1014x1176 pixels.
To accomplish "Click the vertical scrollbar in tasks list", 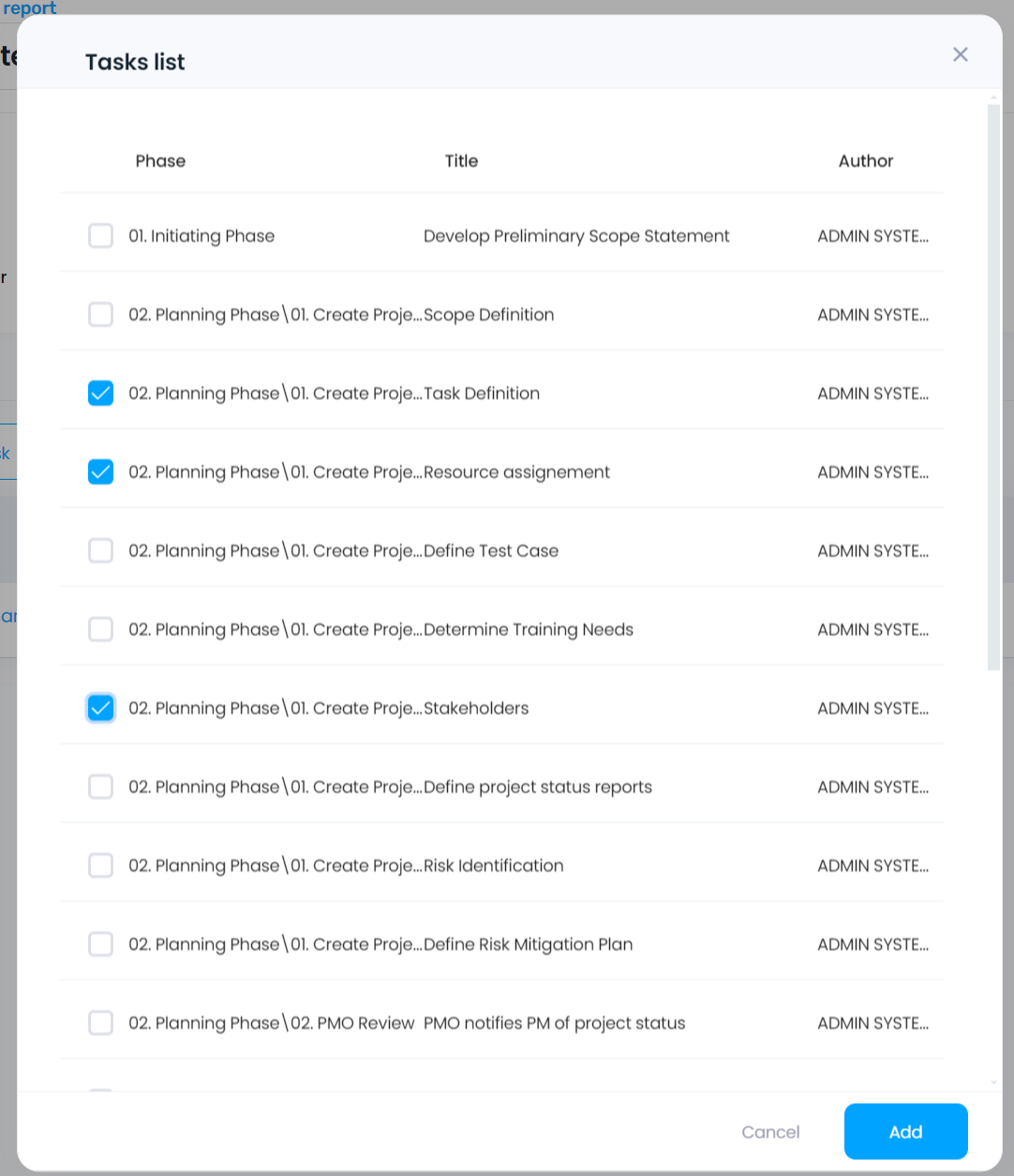I will pos(993,387).
